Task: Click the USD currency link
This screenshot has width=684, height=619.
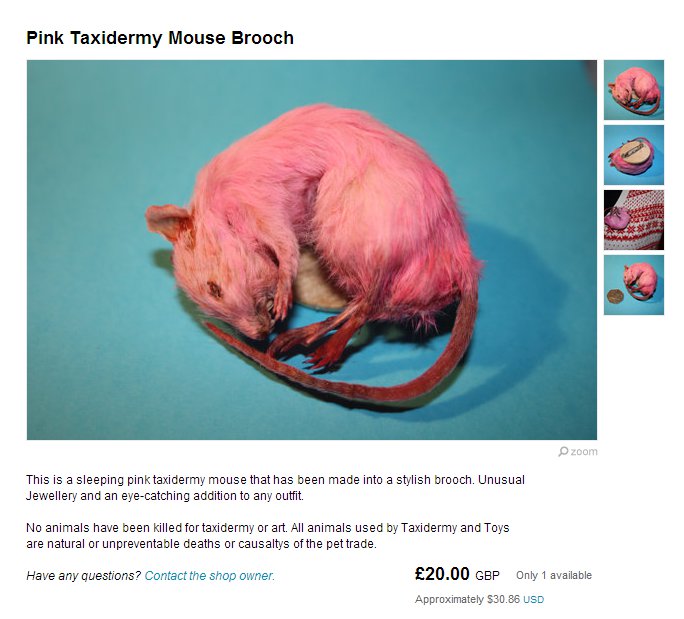Action: 534,600
